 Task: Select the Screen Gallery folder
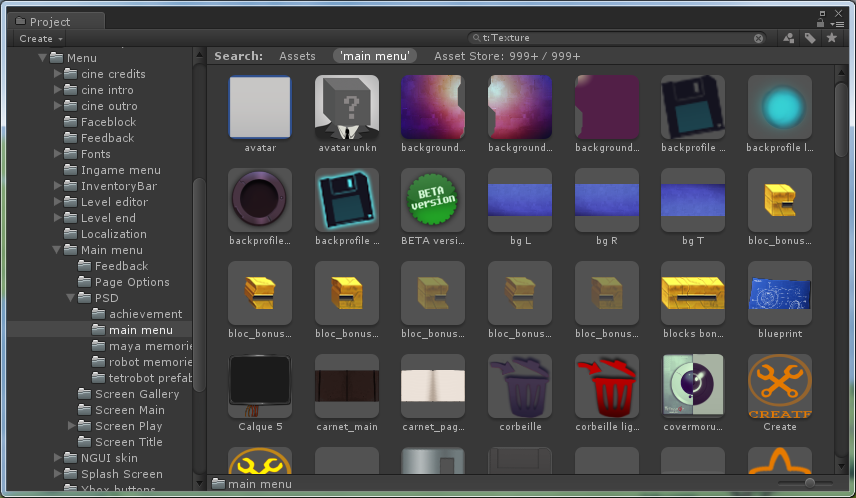pos(128,394)
